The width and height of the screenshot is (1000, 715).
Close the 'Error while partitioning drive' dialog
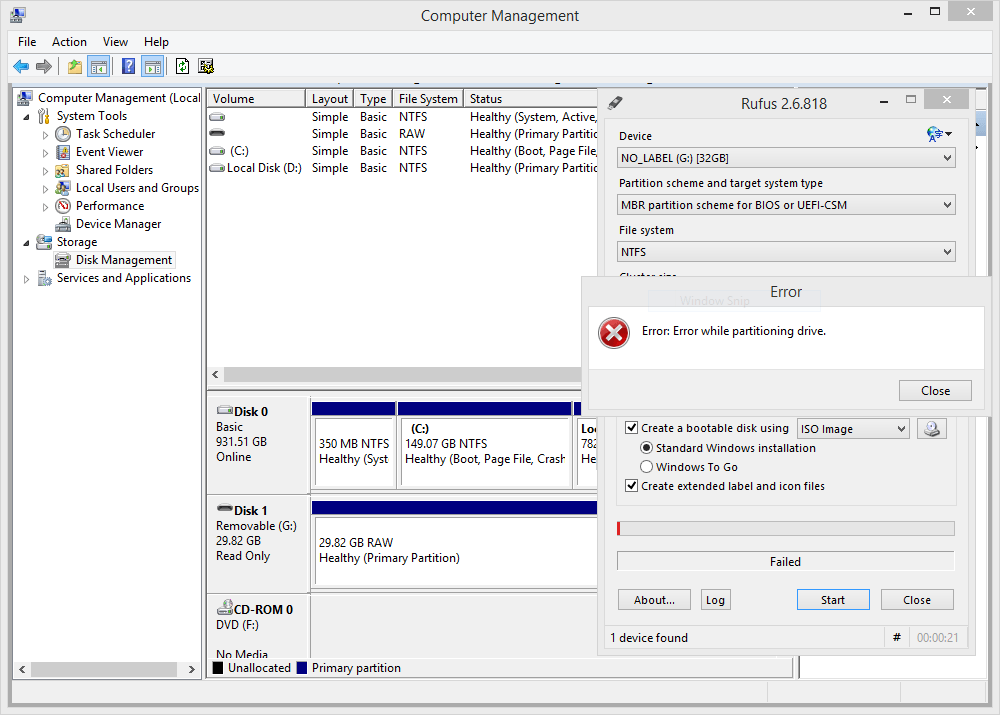[935, 390]
